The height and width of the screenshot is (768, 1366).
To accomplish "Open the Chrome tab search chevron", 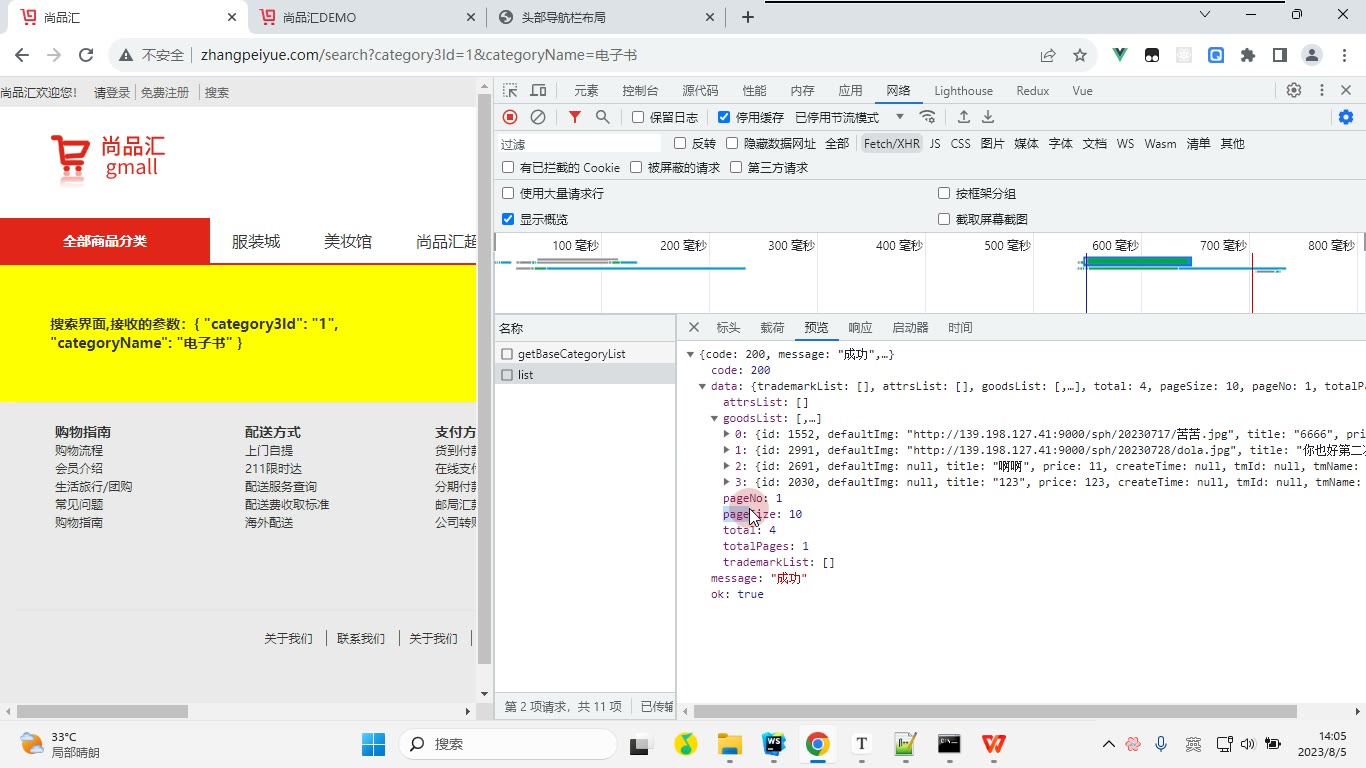I will [1205, 14].
